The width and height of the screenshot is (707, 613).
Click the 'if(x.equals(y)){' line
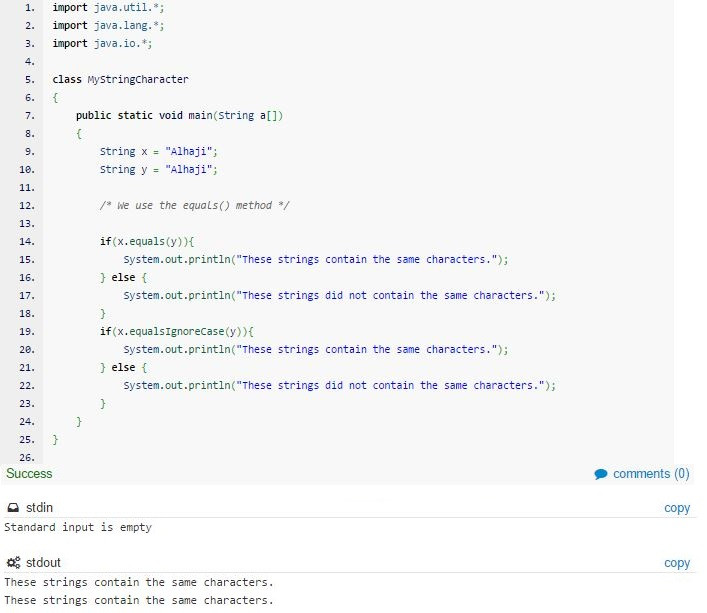147,242
